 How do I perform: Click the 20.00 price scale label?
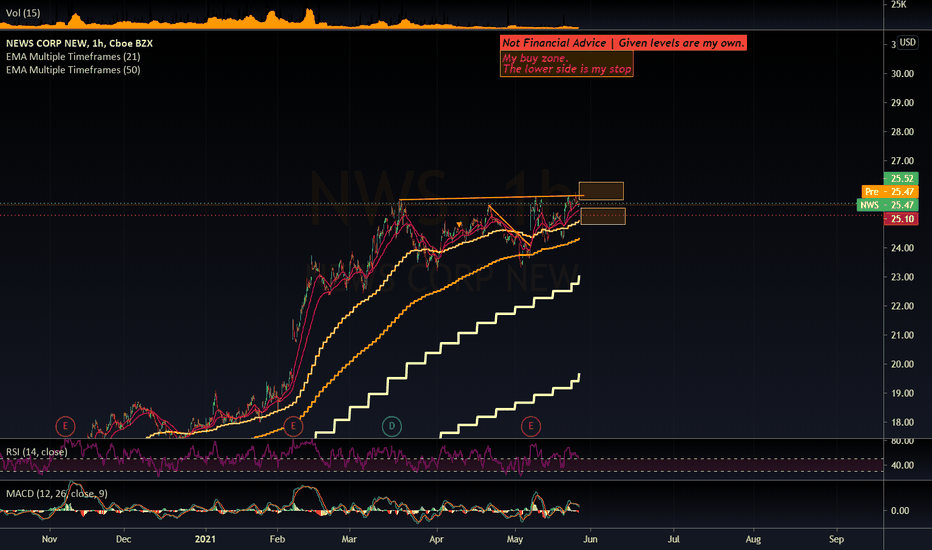click(902, 364)
